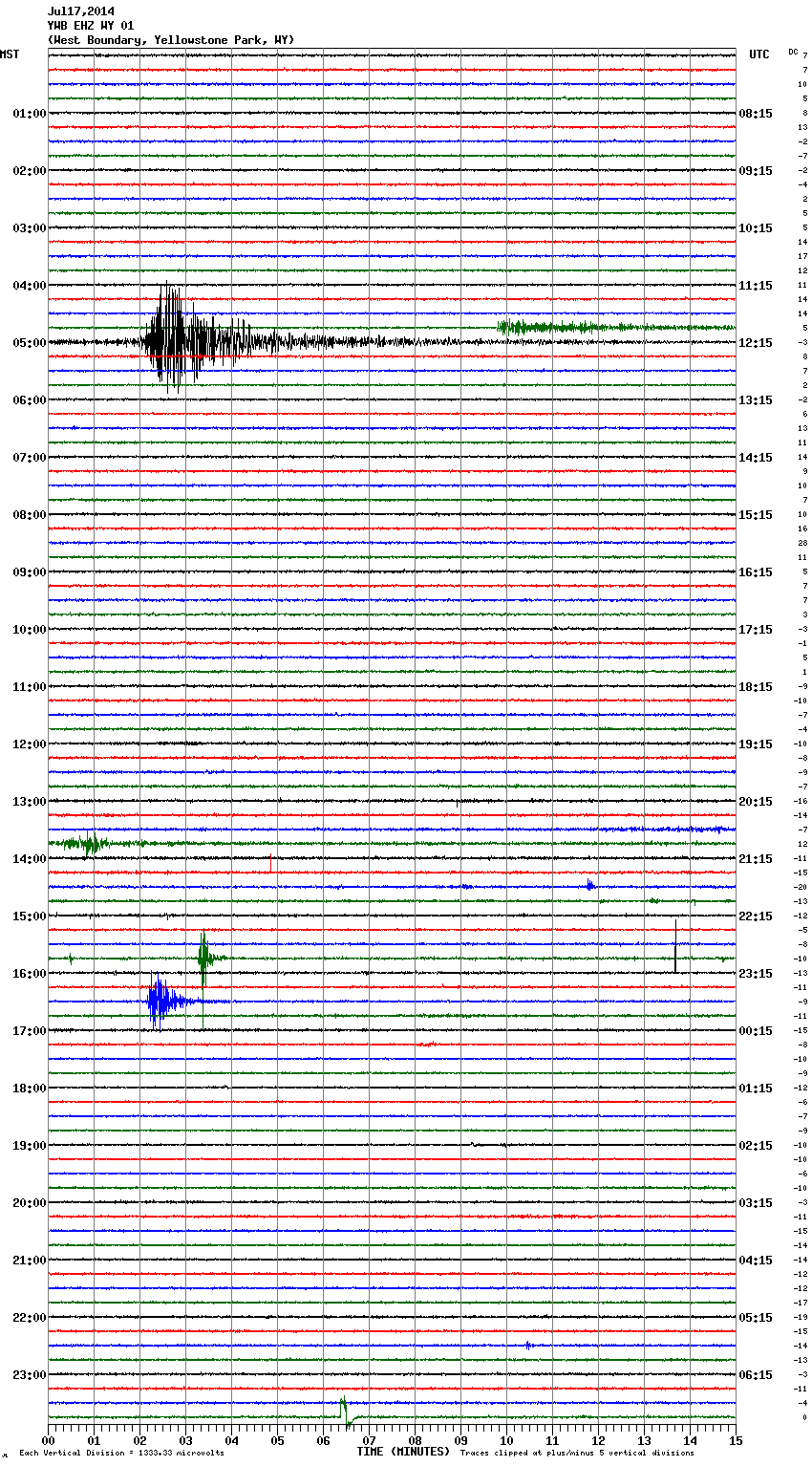Click the 23:15 UTC time label
Viewport: 812px width, 1466px height.
[x=756, y=974]
